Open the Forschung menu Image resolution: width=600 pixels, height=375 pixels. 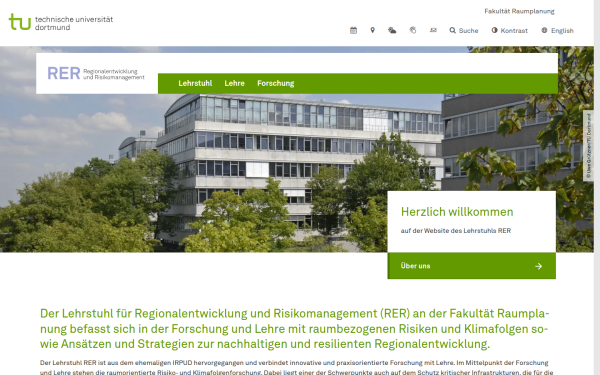(x=276, y=83)
